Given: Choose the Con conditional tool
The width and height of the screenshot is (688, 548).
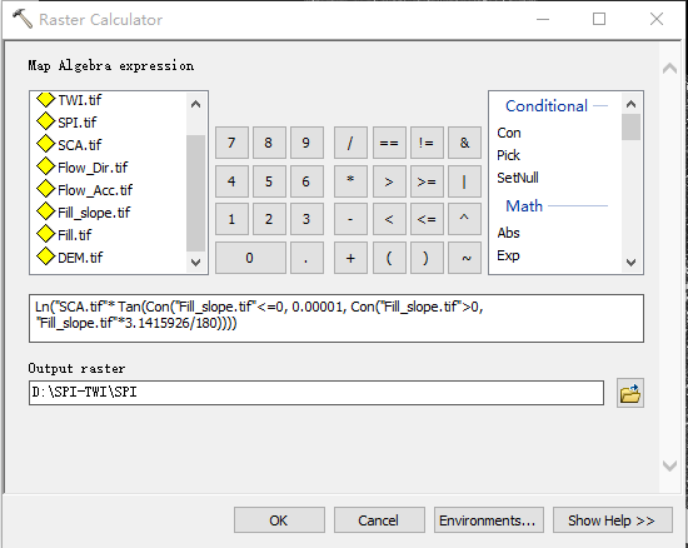Looking at the screenshot, I should point(509,133).
